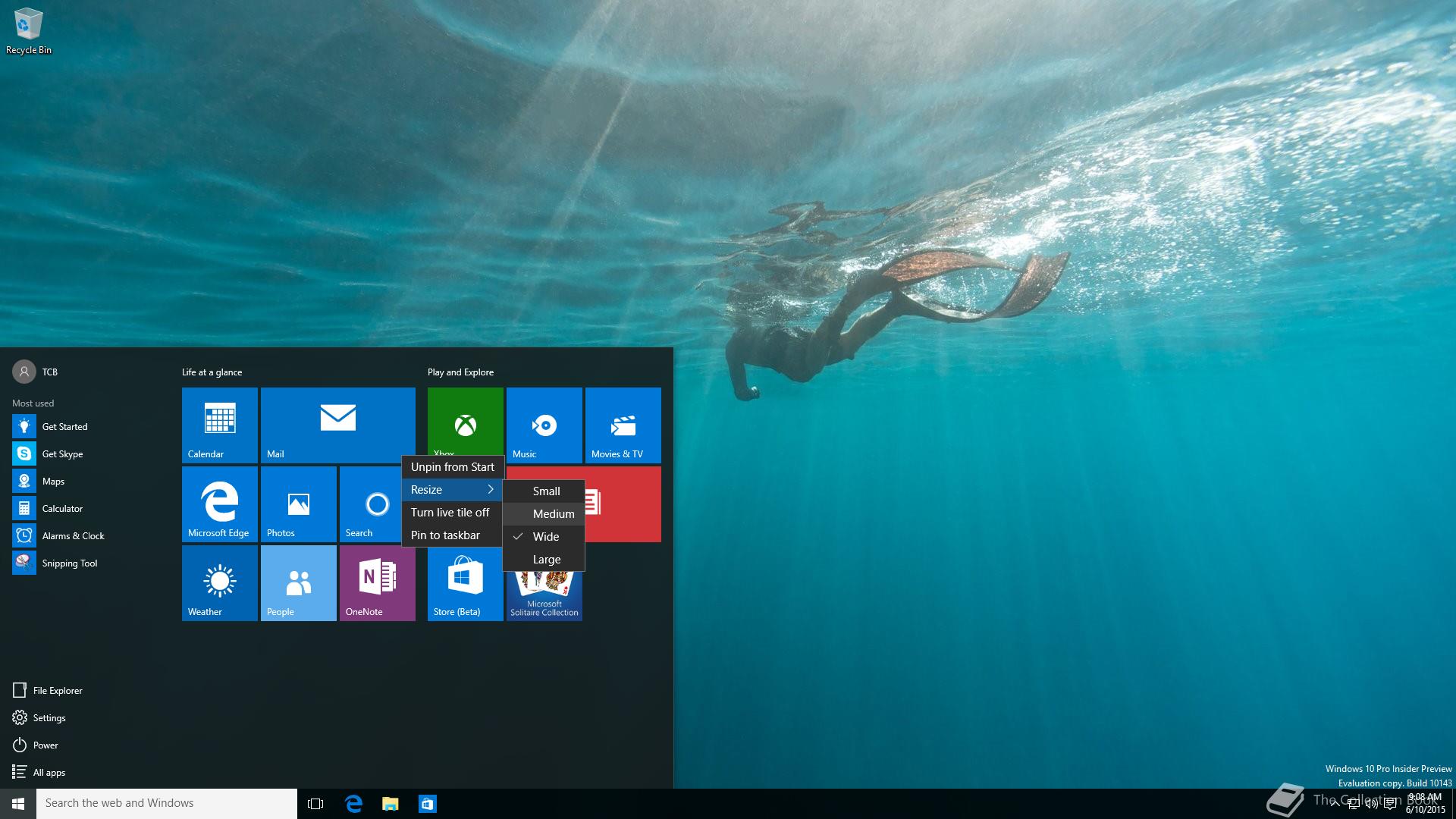Viewport: 1456px width, 819px height.
Task: Click the volume speaker tray icon
Action: pos(1372,805)
